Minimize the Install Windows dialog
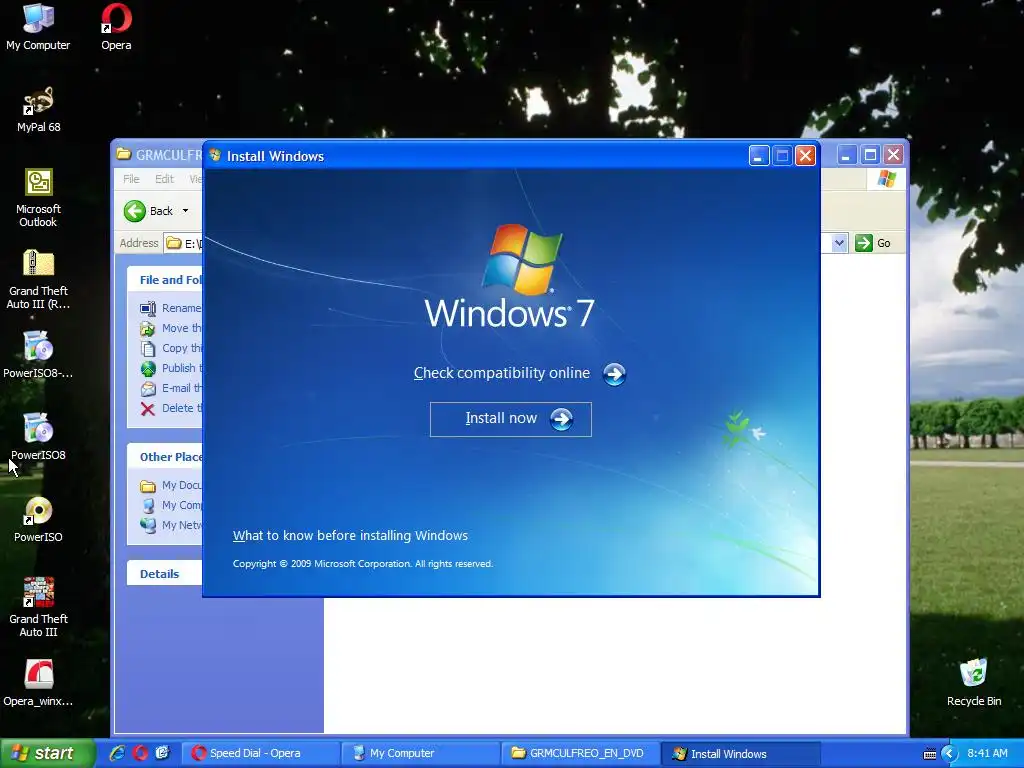The image size is (1024, 768). point(759,155)
